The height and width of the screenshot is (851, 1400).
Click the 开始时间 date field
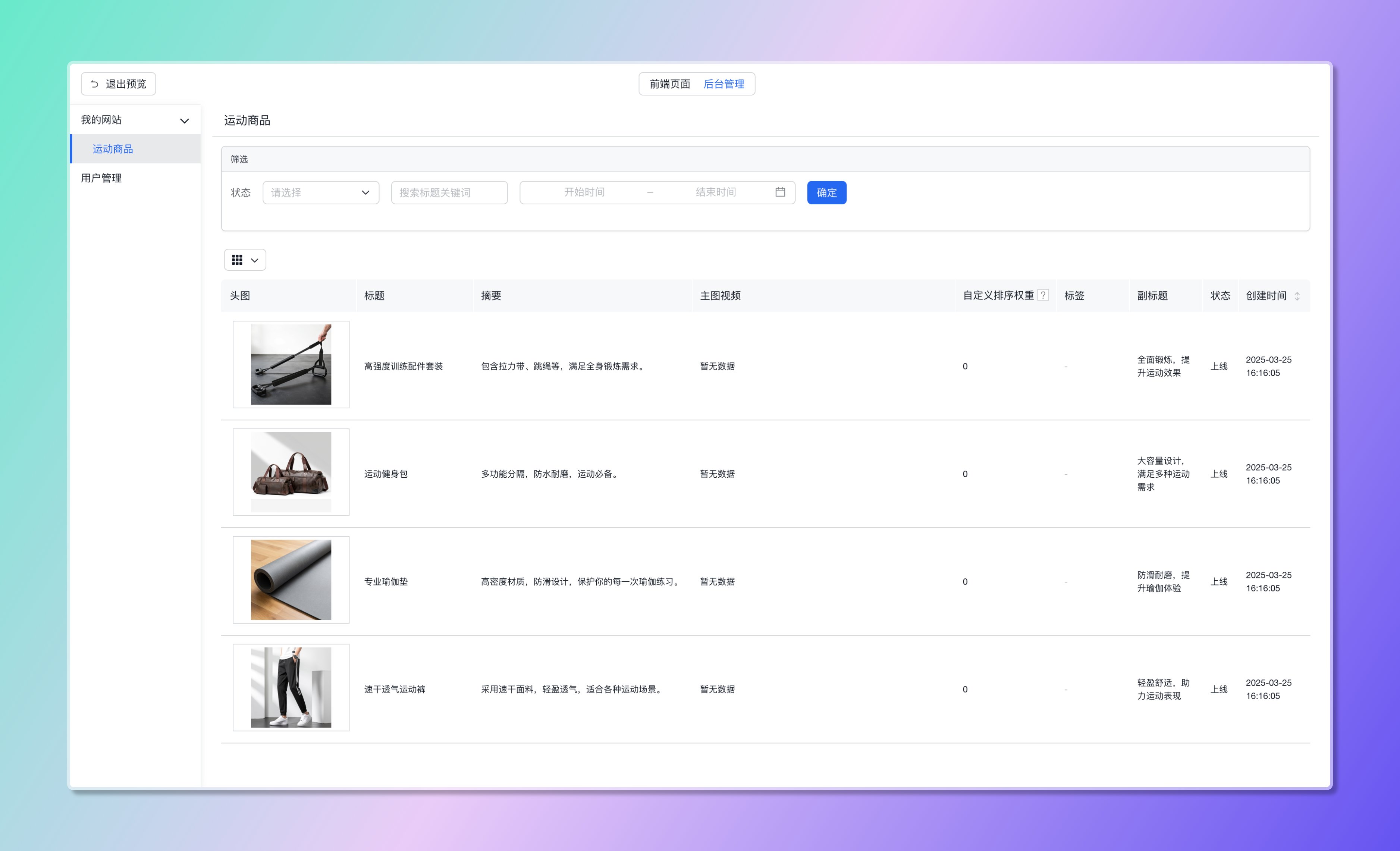[584, 192]
